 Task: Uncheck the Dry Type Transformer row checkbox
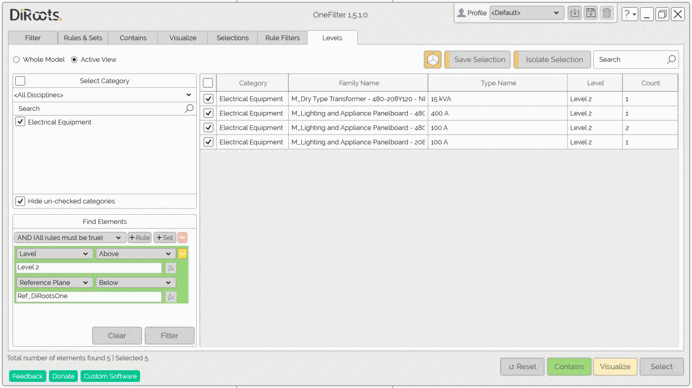(208, 99)
